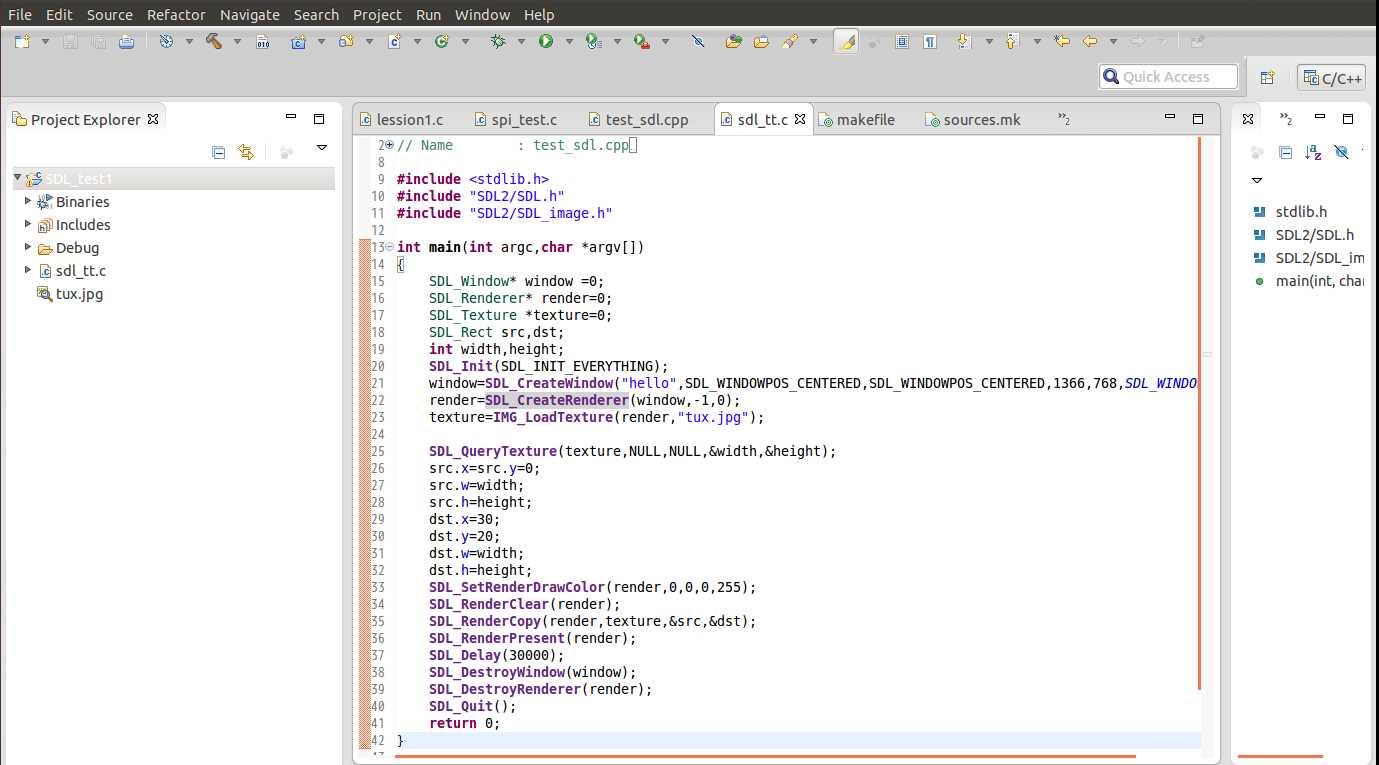Click the New file toolbar icon
Viewport: 1379px width, 765px height.
click(21, 42)
